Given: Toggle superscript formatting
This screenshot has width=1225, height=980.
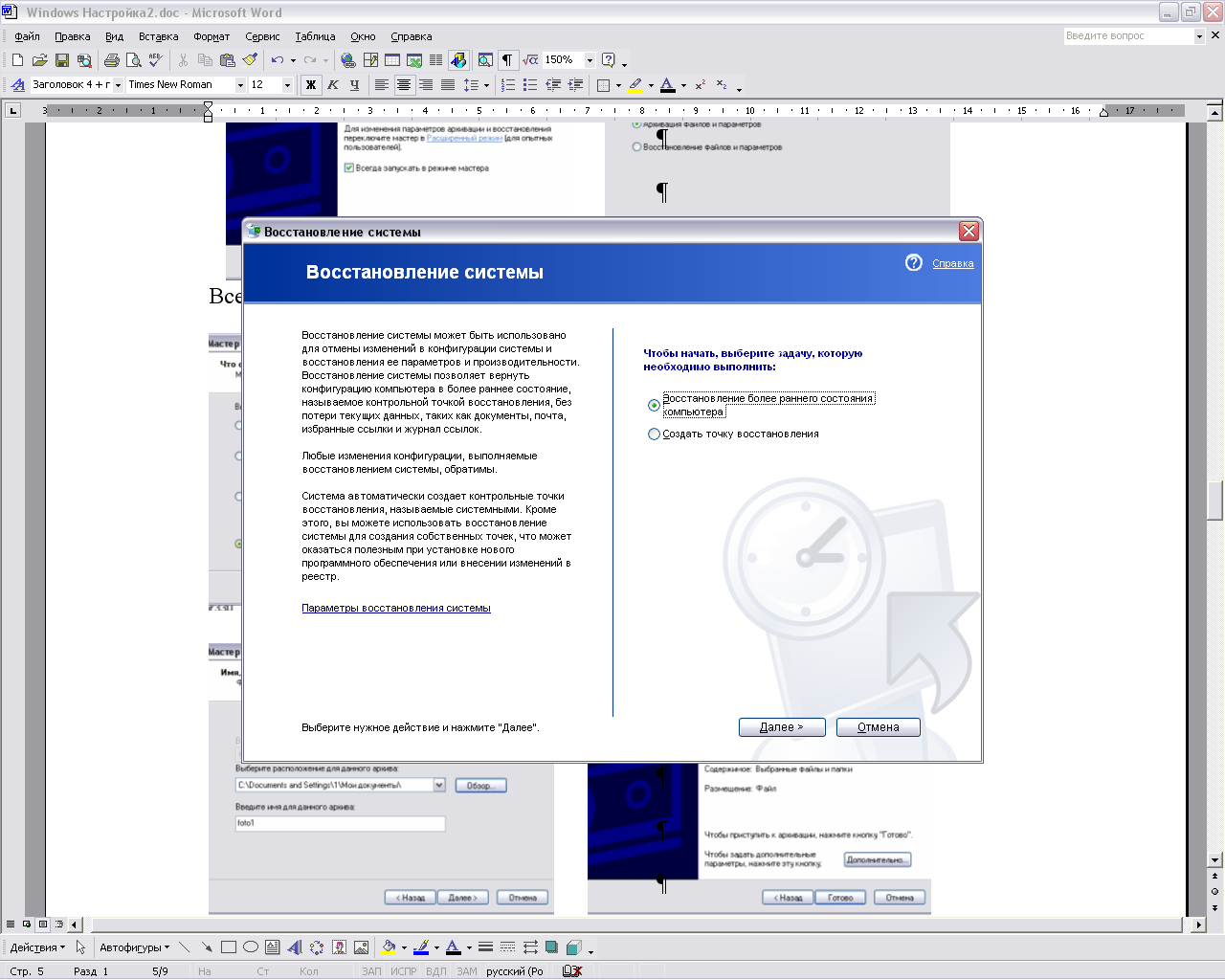Looking at the screenshot, I should click(x=701, y=85).
